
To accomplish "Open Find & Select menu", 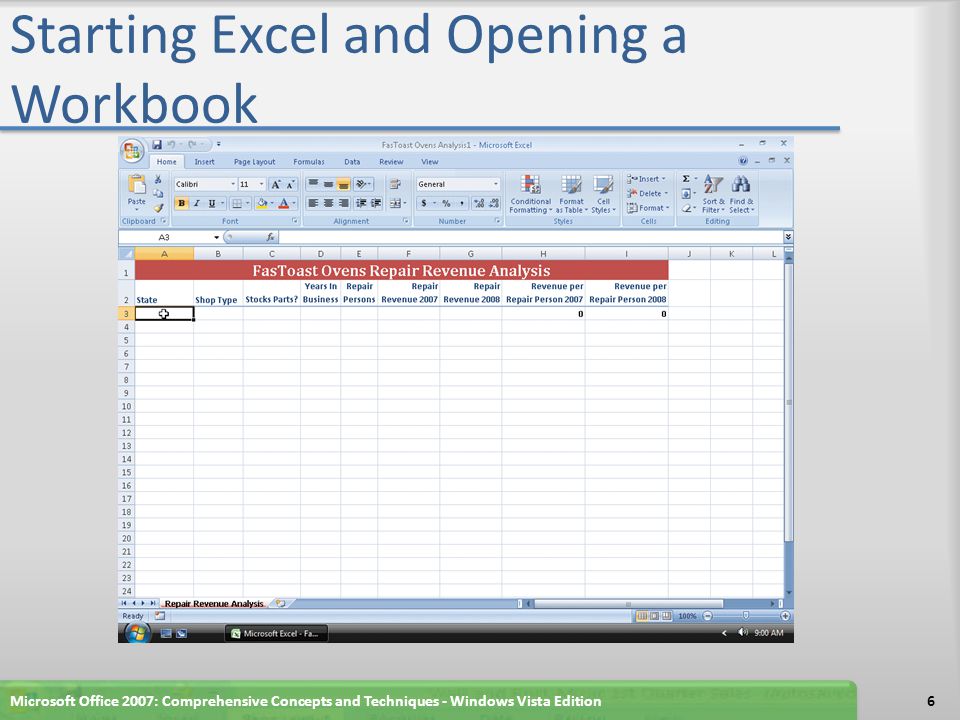I will coord(741,194).
